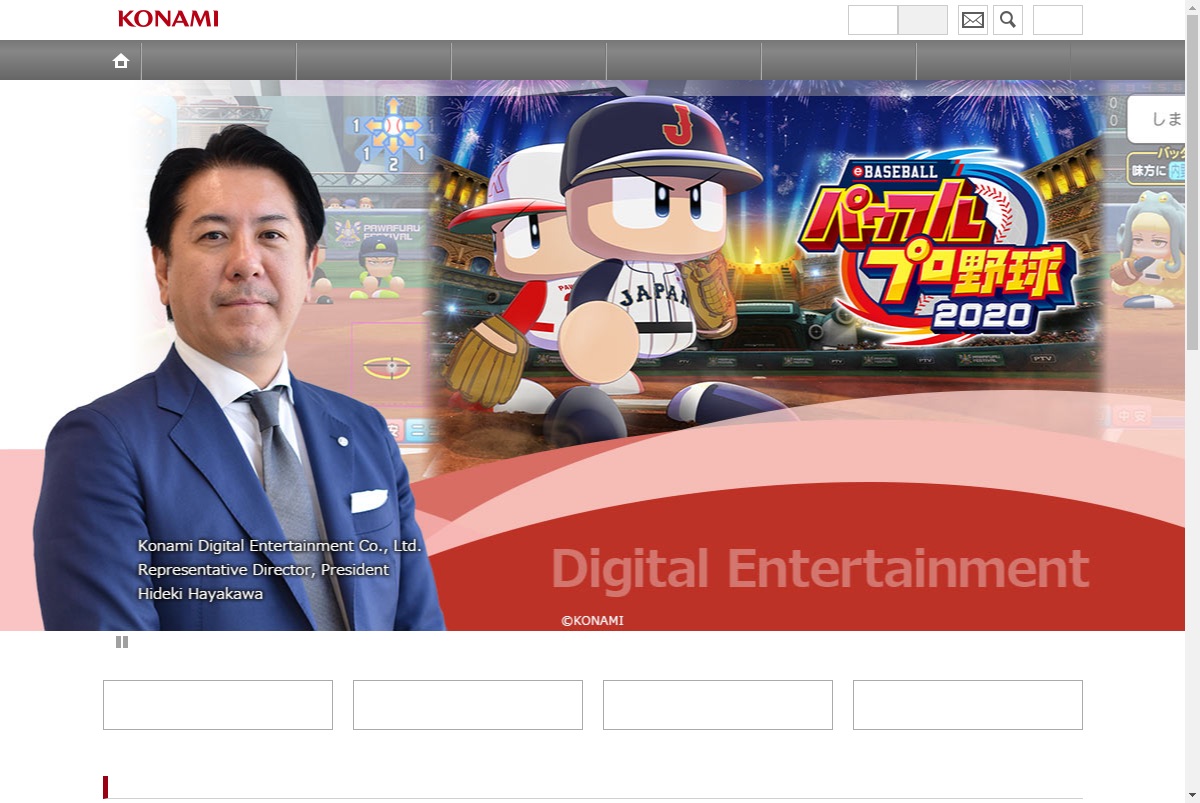
Task: Pause the banner slideshow
Action: pos(122,642)
